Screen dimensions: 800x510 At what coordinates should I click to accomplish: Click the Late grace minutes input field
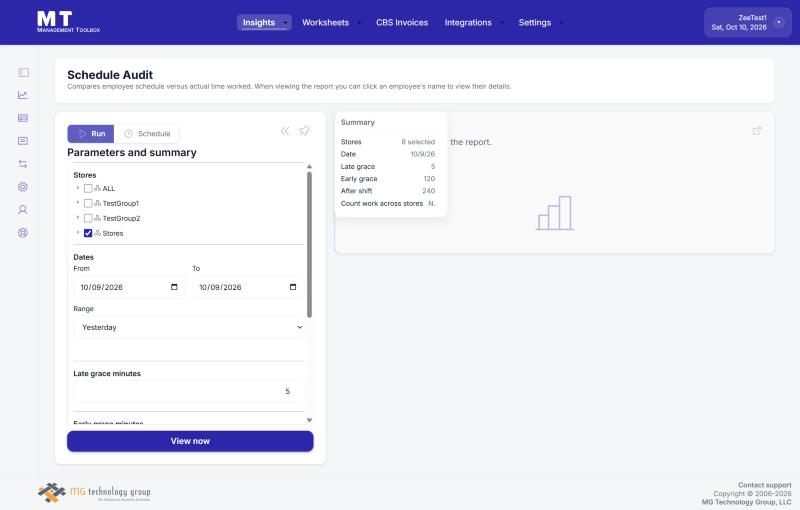pos(189,391)
